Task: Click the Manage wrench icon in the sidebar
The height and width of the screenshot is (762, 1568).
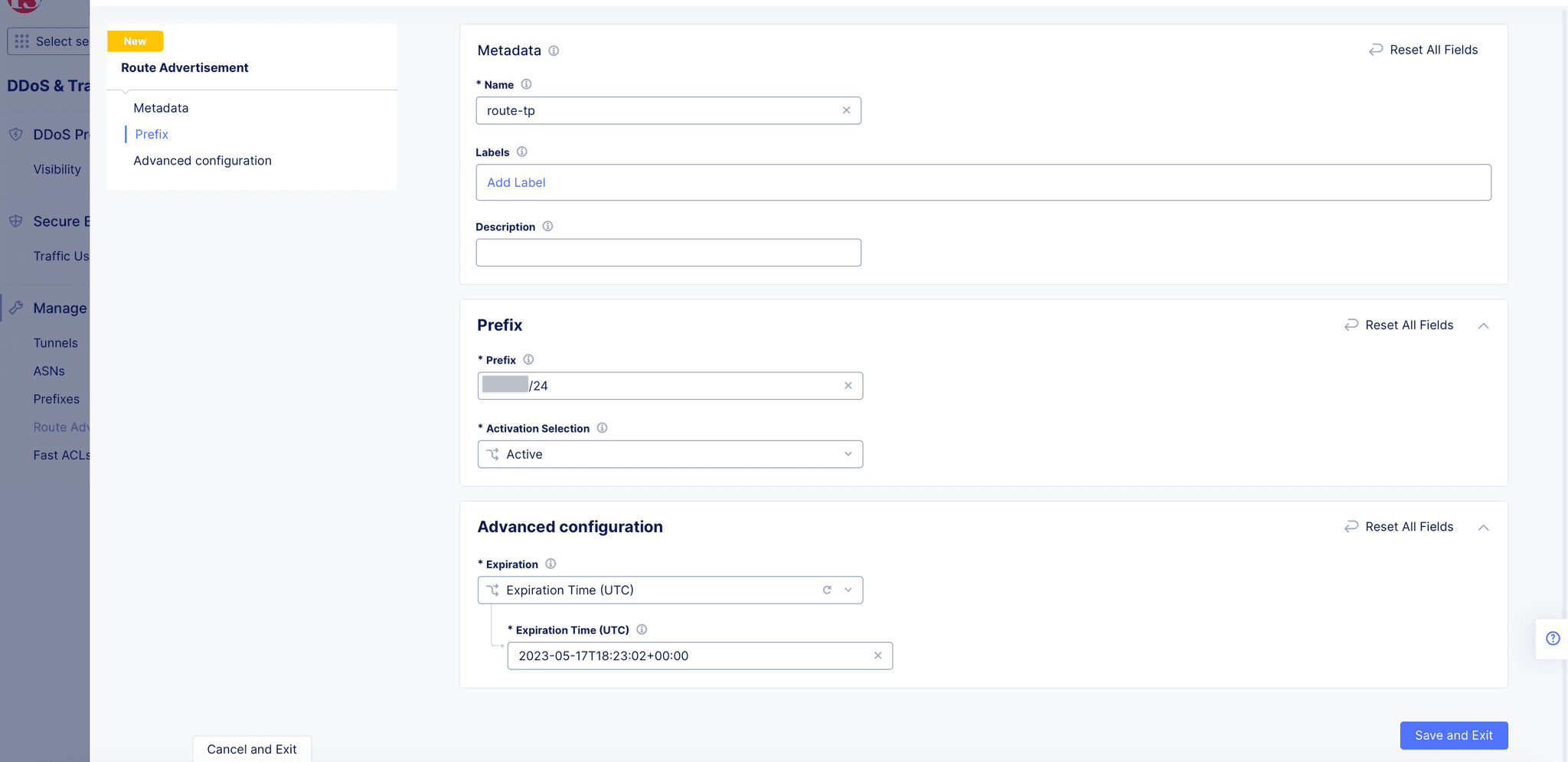Action: (x=16, y=307)
